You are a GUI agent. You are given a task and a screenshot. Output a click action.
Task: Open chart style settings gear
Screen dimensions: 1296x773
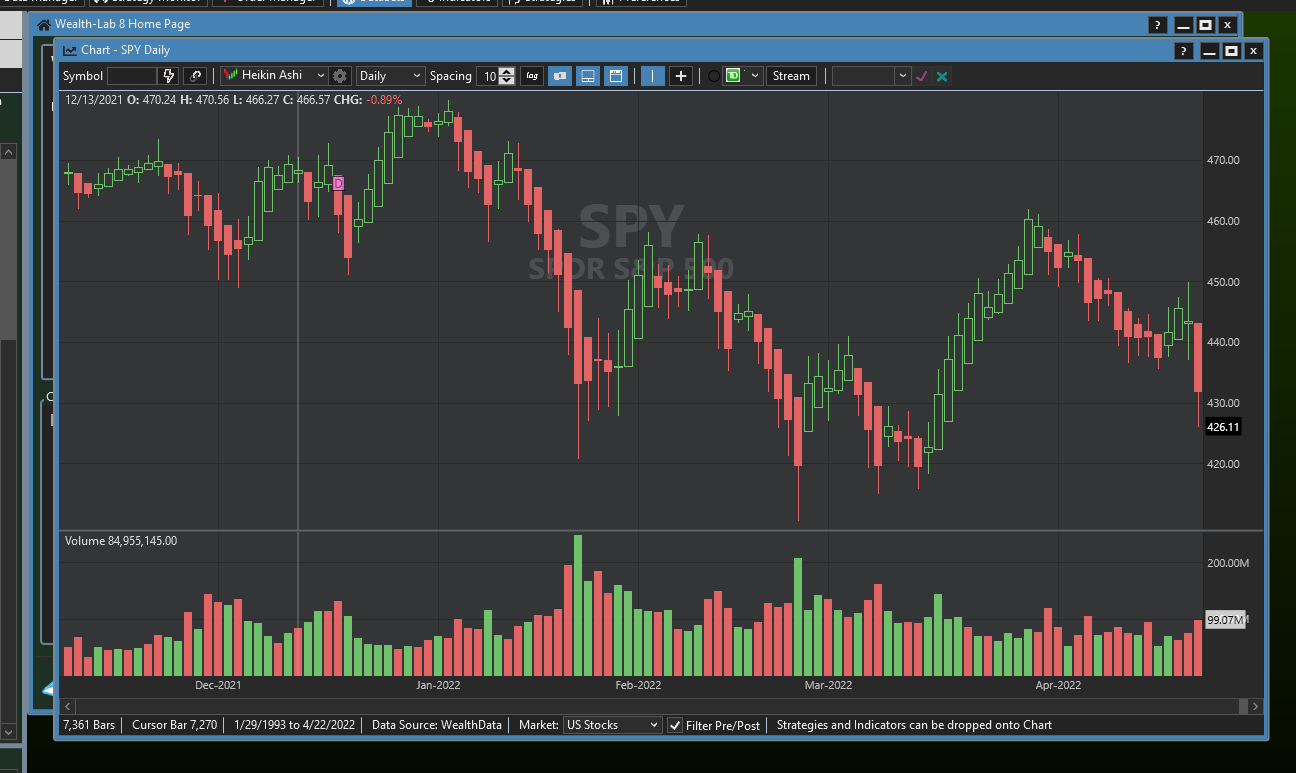[x=340, y=76]
